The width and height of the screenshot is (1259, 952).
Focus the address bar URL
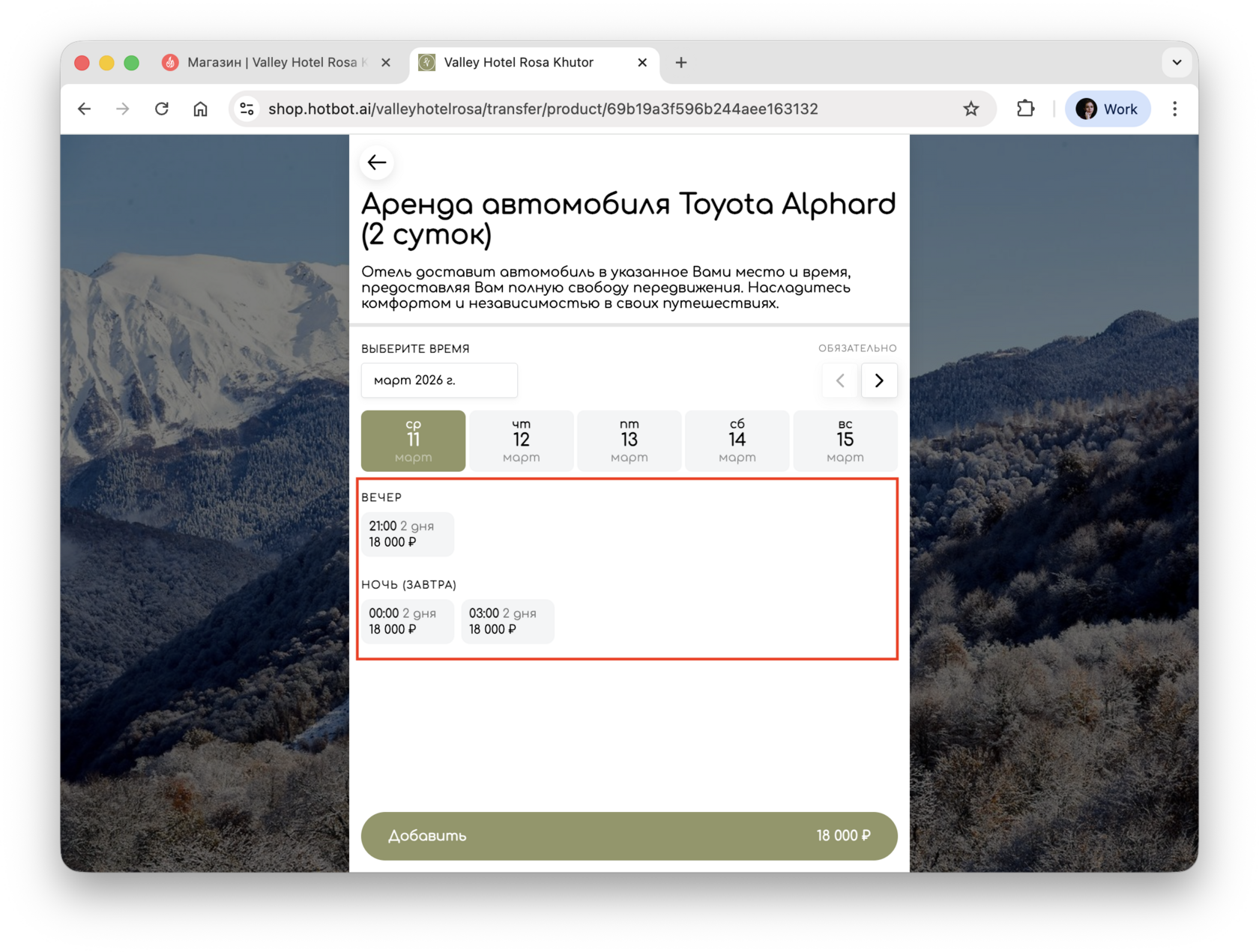543,109
